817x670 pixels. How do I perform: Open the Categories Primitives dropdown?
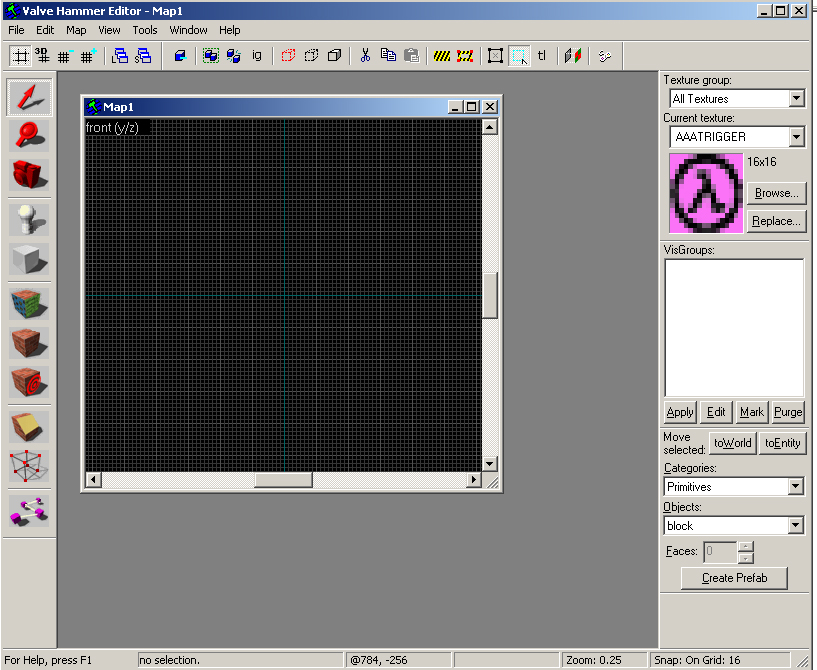[795, 487]
